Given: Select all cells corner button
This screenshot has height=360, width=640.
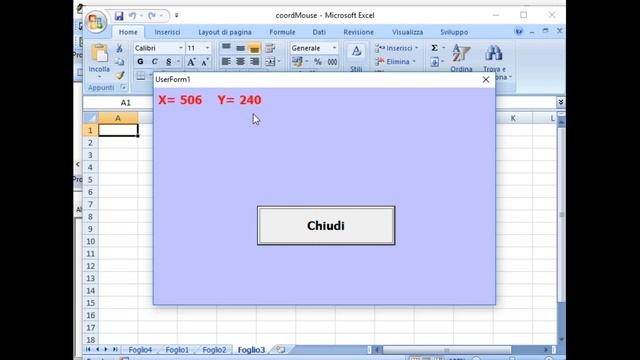Looking at the screenshot, I should (x=90, y=118).
